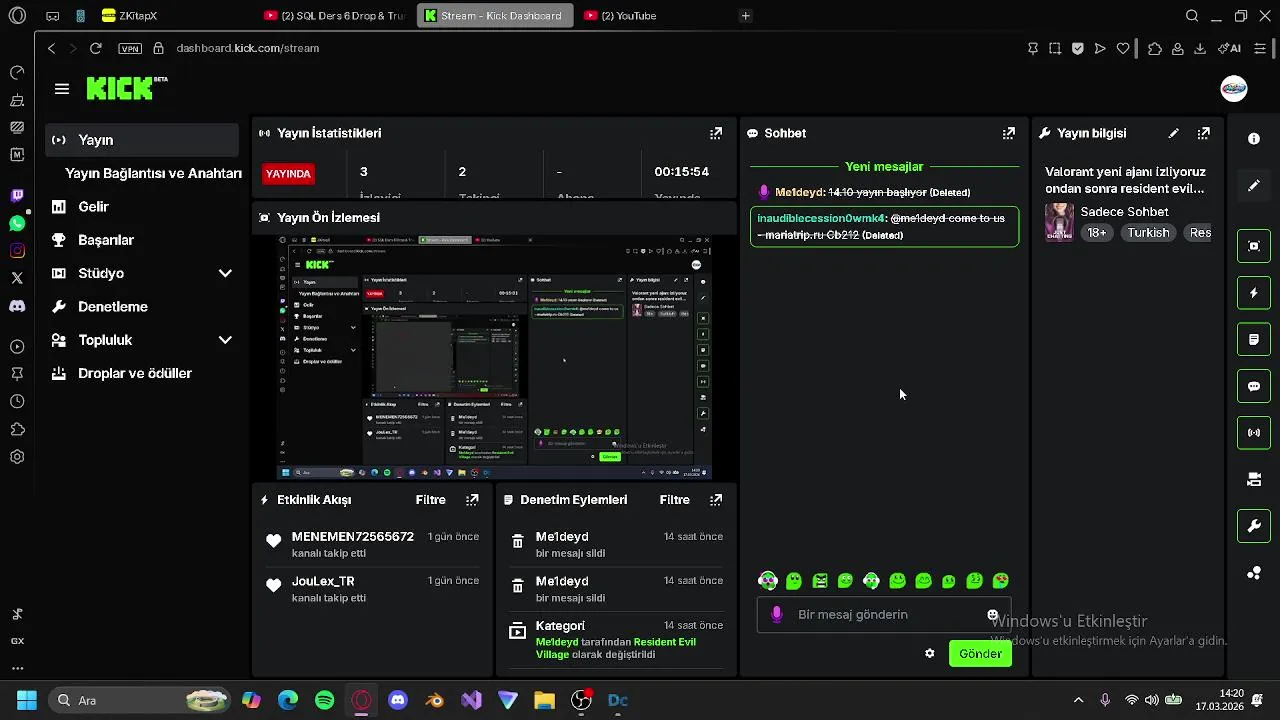Toggle the stream preview widget icon
Screen dimensions: 1280x720
coord(1254,246)
